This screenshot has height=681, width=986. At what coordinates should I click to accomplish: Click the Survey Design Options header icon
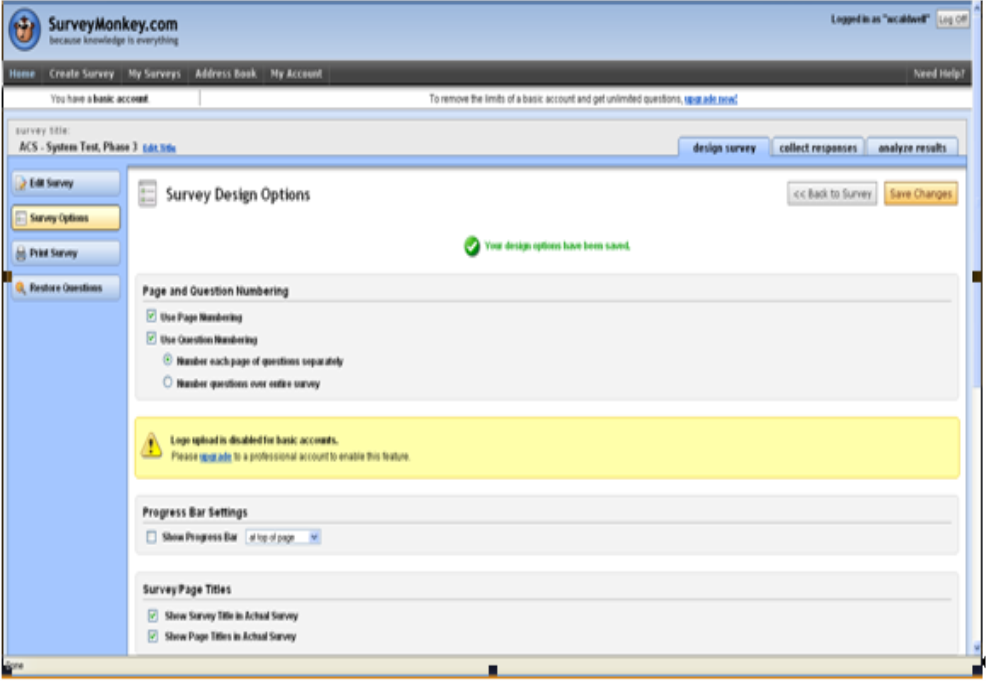[x=148, y=194]
